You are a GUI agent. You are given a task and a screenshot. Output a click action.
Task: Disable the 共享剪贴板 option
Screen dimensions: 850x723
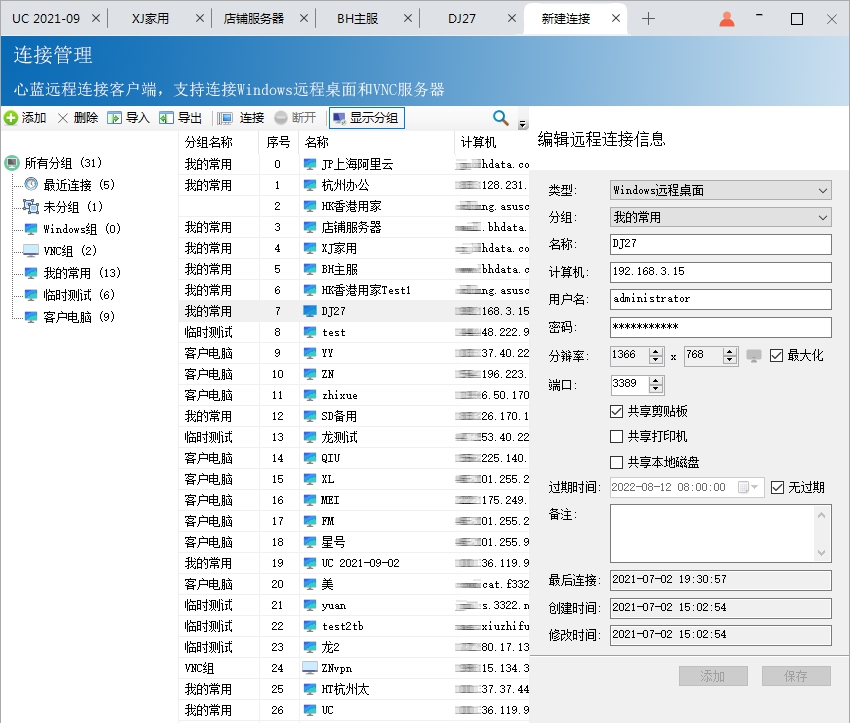(615, 411)
